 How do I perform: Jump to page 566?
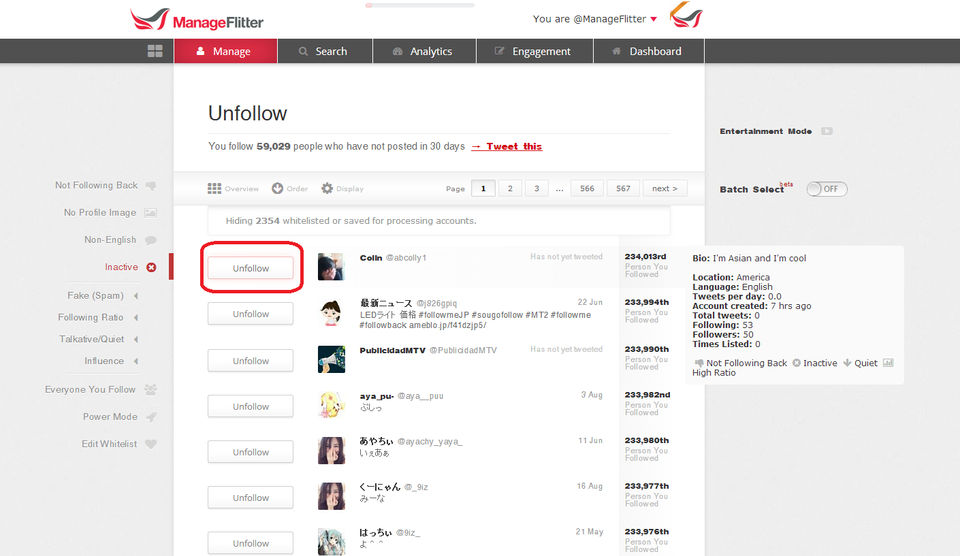coord(587,189)
